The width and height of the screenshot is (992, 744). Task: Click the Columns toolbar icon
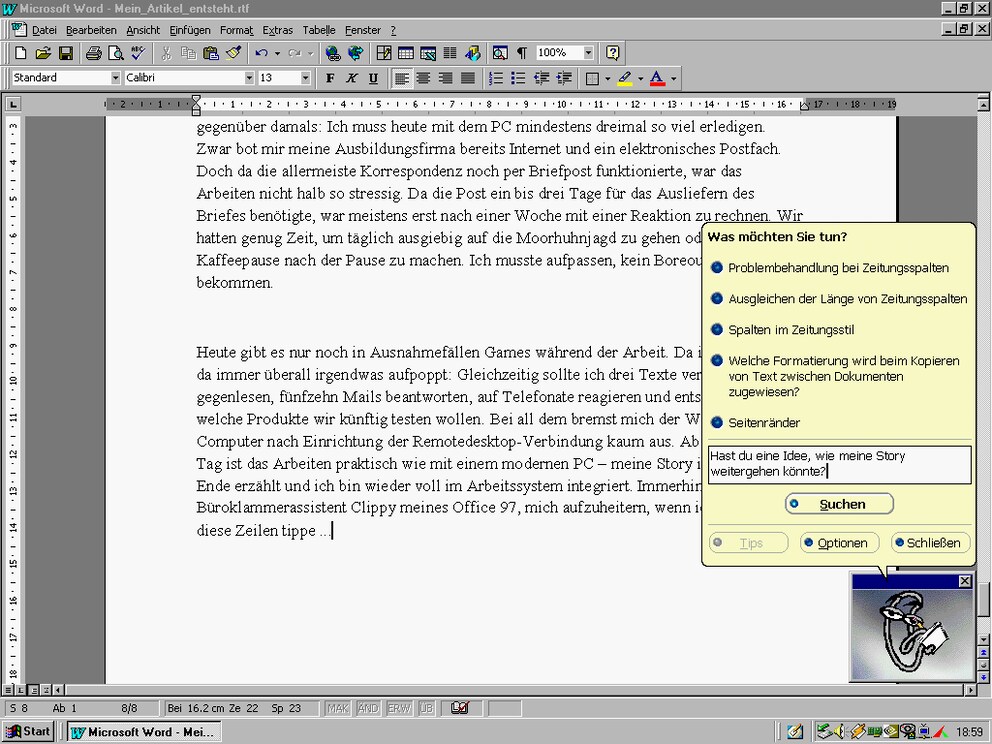click(450, 53)
